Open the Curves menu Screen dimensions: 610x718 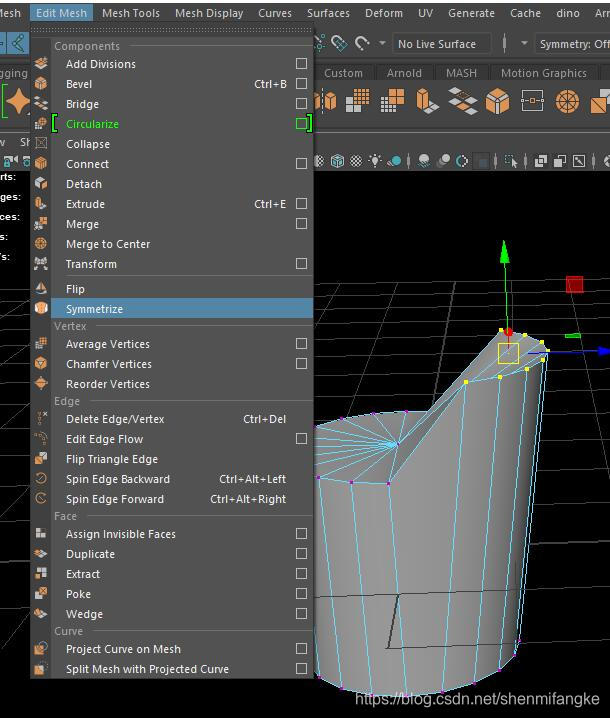pyautogui.click(x=275, y=13)
